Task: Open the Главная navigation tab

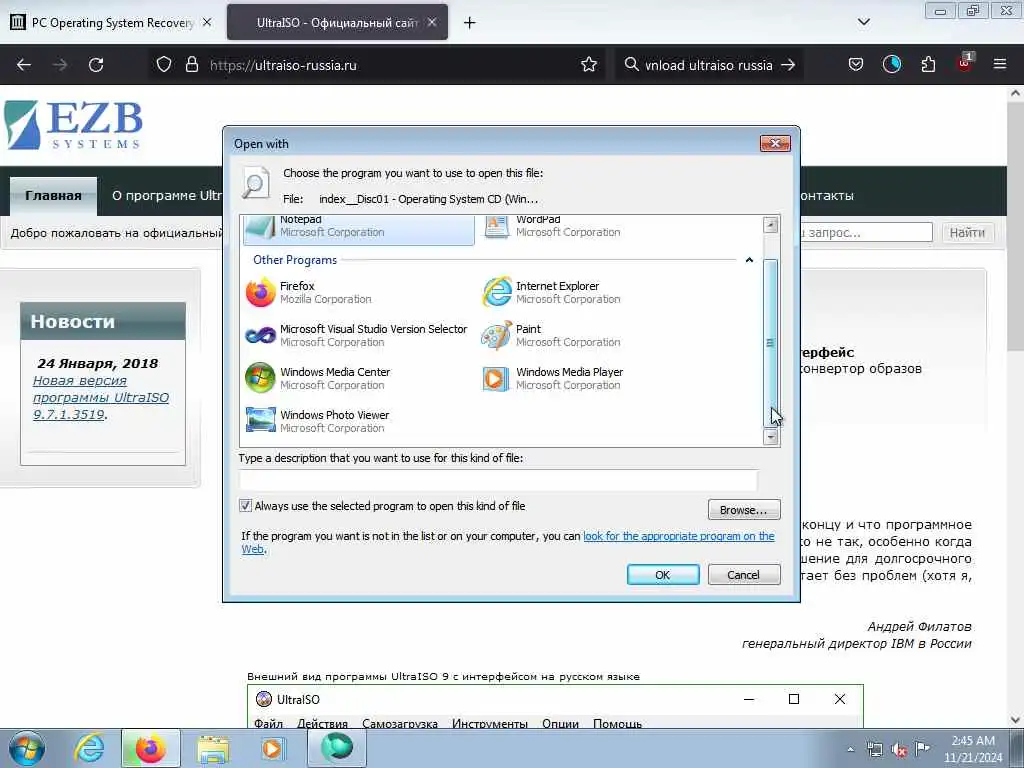Action: [x=54, y=195]
